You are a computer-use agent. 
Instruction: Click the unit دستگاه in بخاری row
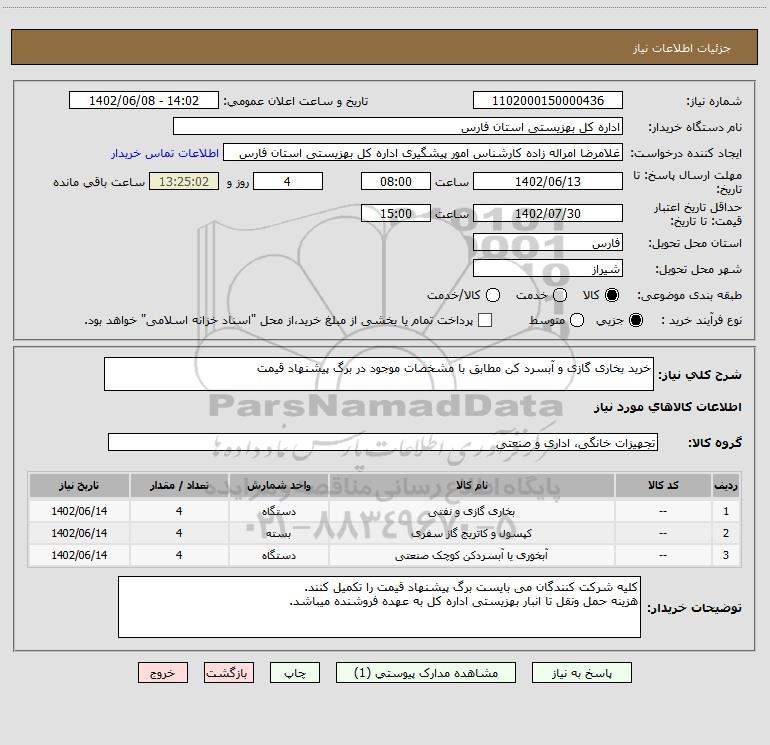pos(278,512)
